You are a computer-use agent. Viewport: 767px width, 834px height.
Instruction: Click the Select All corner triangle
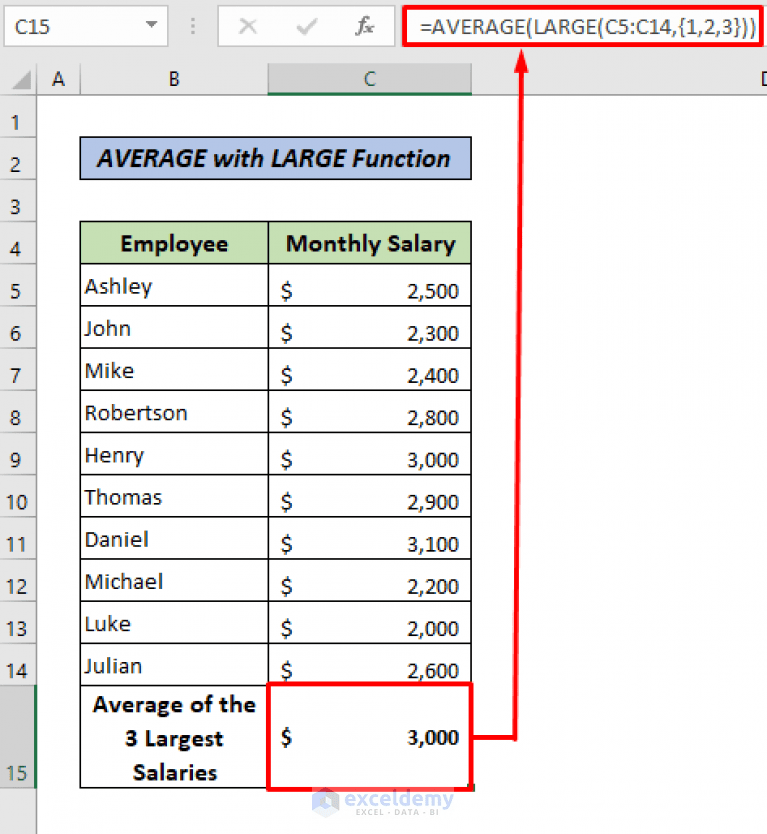[x=22, y=80]
